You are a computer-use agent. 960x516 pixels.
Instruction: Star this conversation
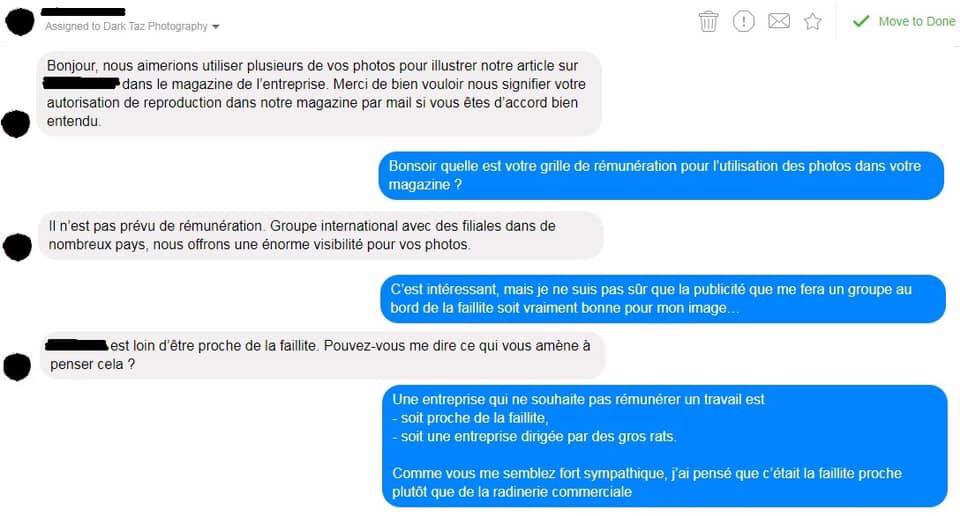[812, 21]
